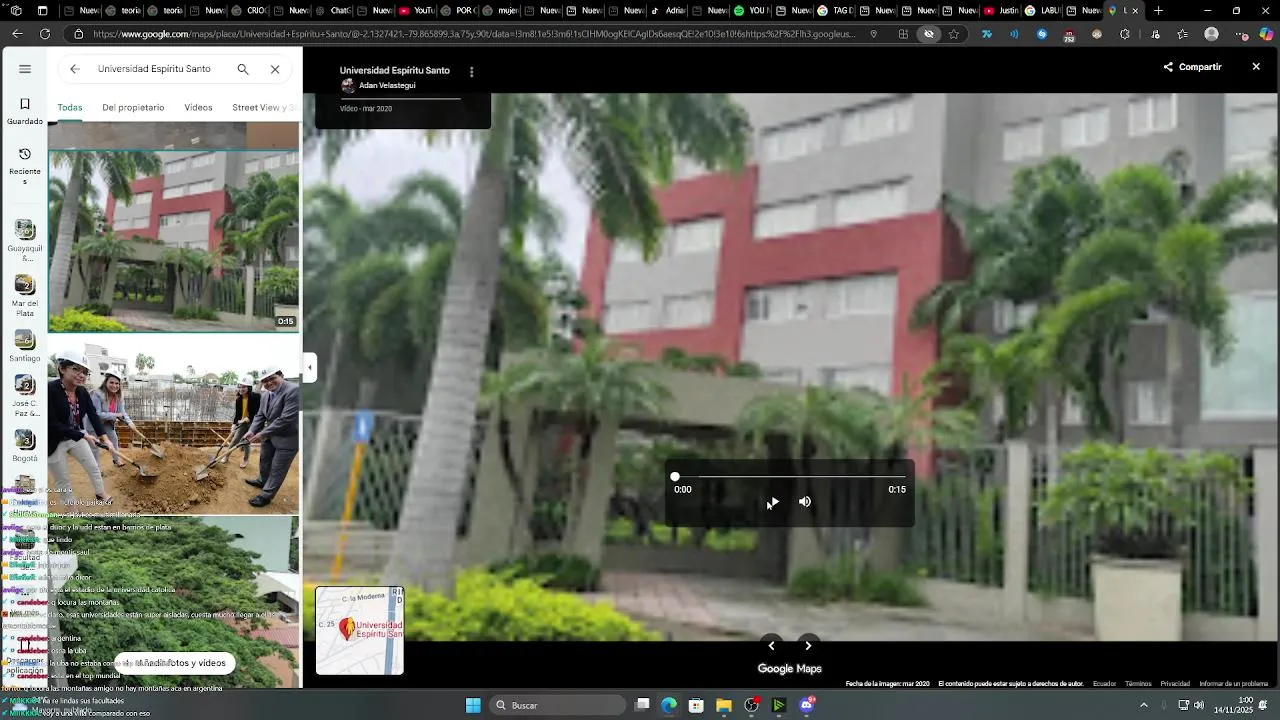Open the Copilot sidebar icon

click(x=1266, y=34)
